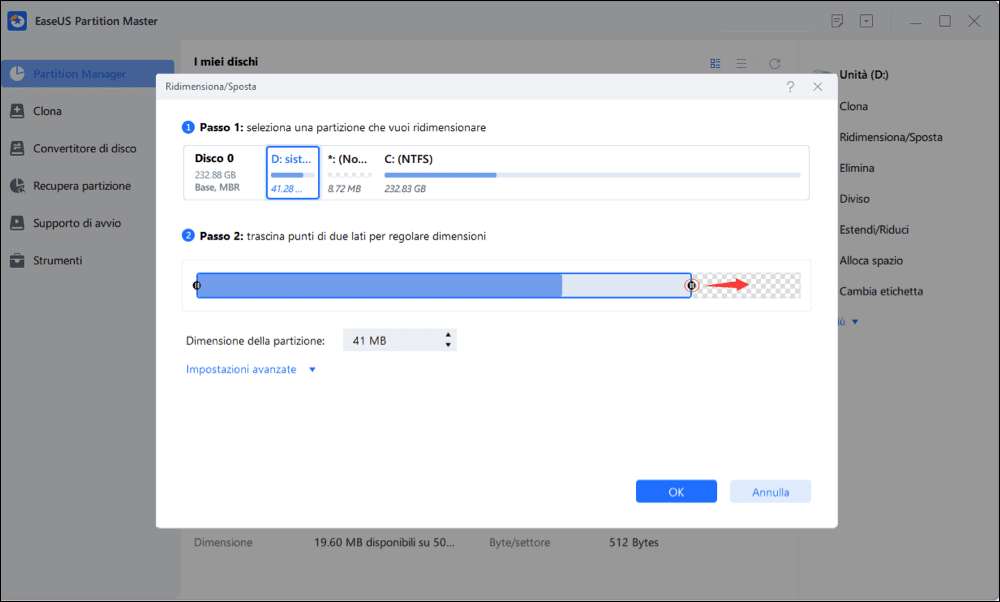Click the Disco 0 disk label
Screen dimensions: 1000x602
point(214,158)
